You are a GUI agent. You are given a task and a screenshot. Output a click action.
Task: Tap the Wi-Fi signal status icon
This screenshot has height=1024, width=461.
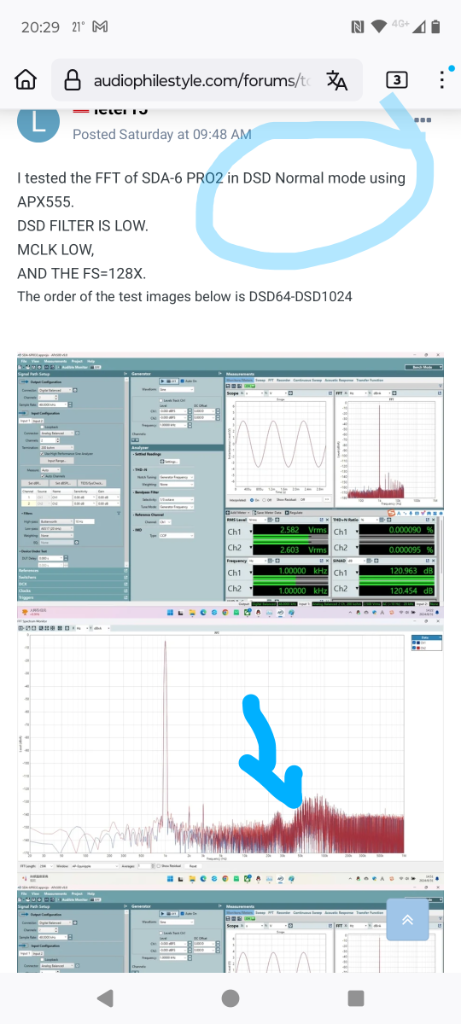[379, 27]
